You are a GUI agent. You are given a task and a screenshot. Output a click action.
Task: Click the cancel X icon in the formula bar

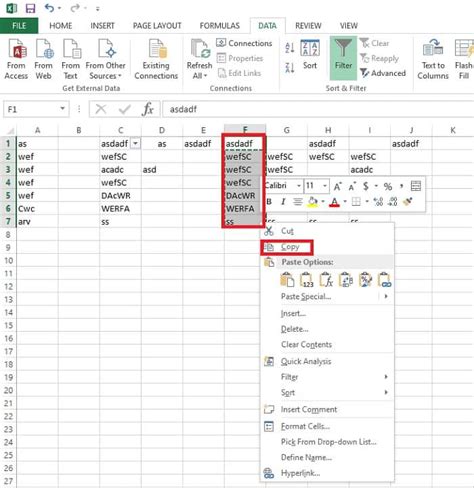101,109
